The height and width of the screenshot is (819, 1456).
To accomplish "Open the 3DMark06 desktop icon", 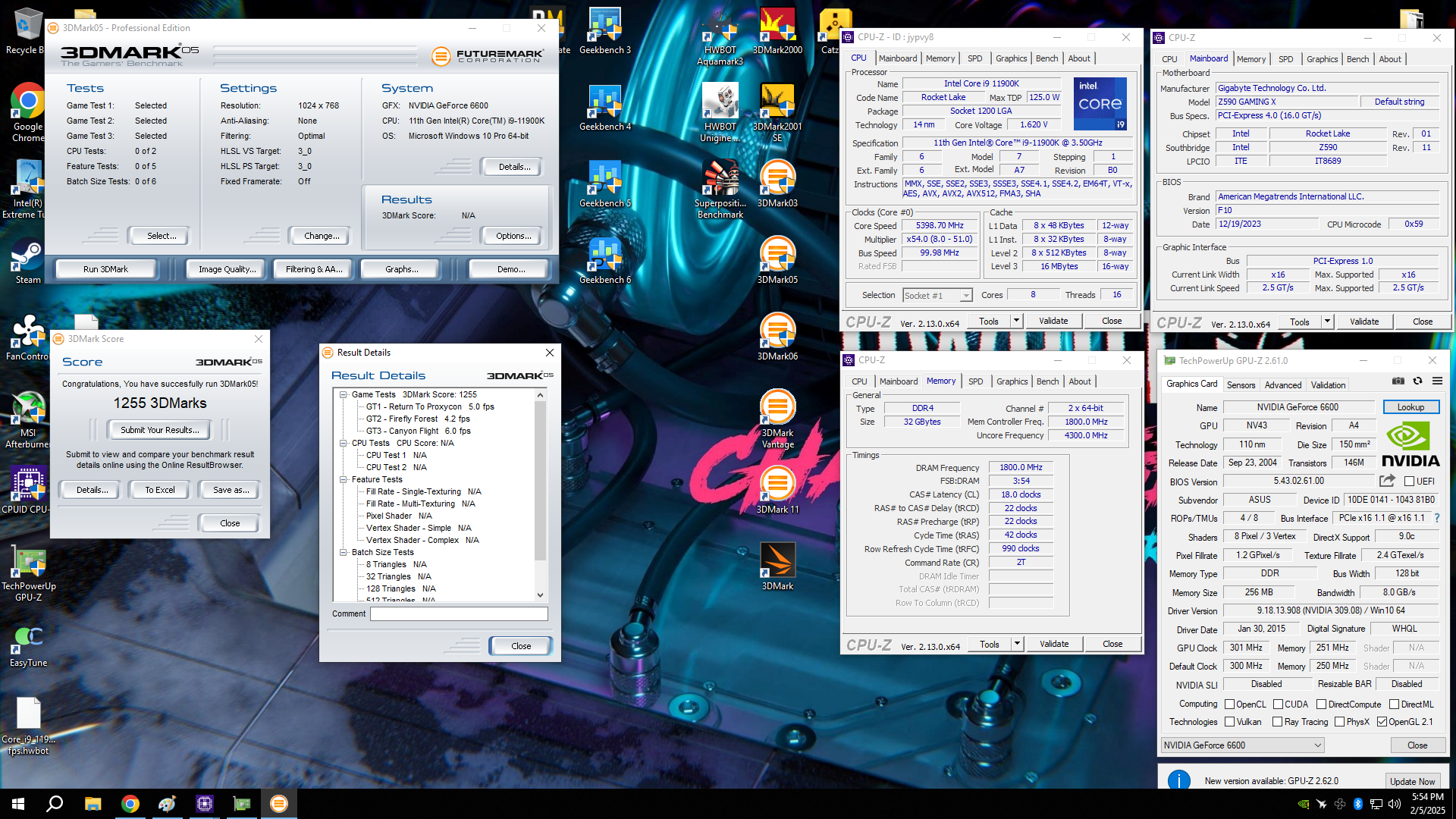I will [x=777, y=337].
